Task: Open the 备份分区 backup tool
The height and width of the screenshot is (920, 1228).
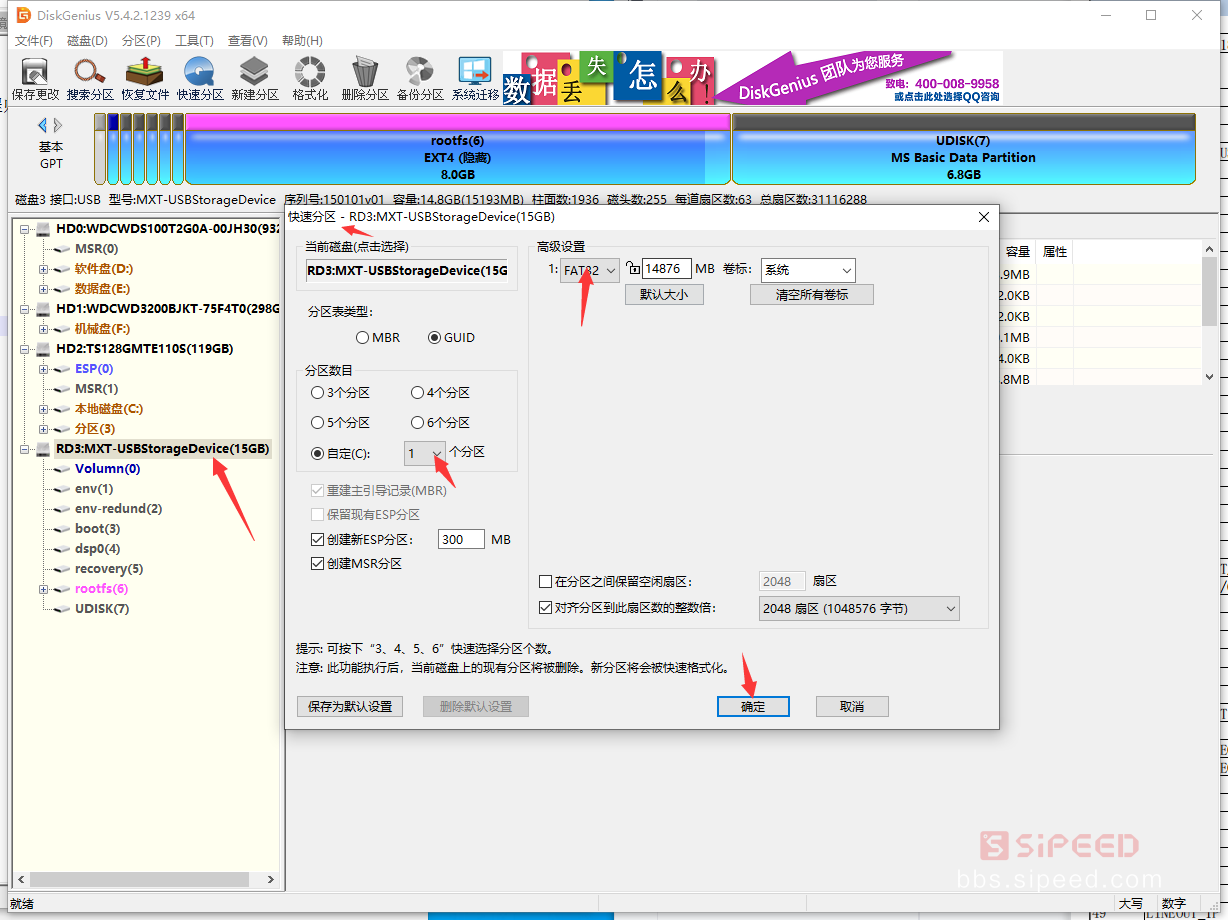Action: click(x=420, y=79)
